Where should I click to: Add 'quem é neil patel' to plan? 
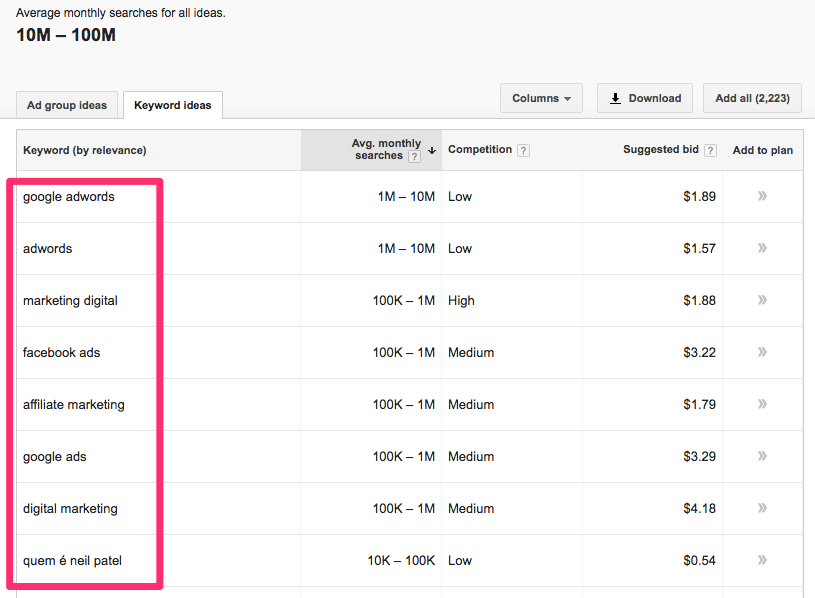762,560
